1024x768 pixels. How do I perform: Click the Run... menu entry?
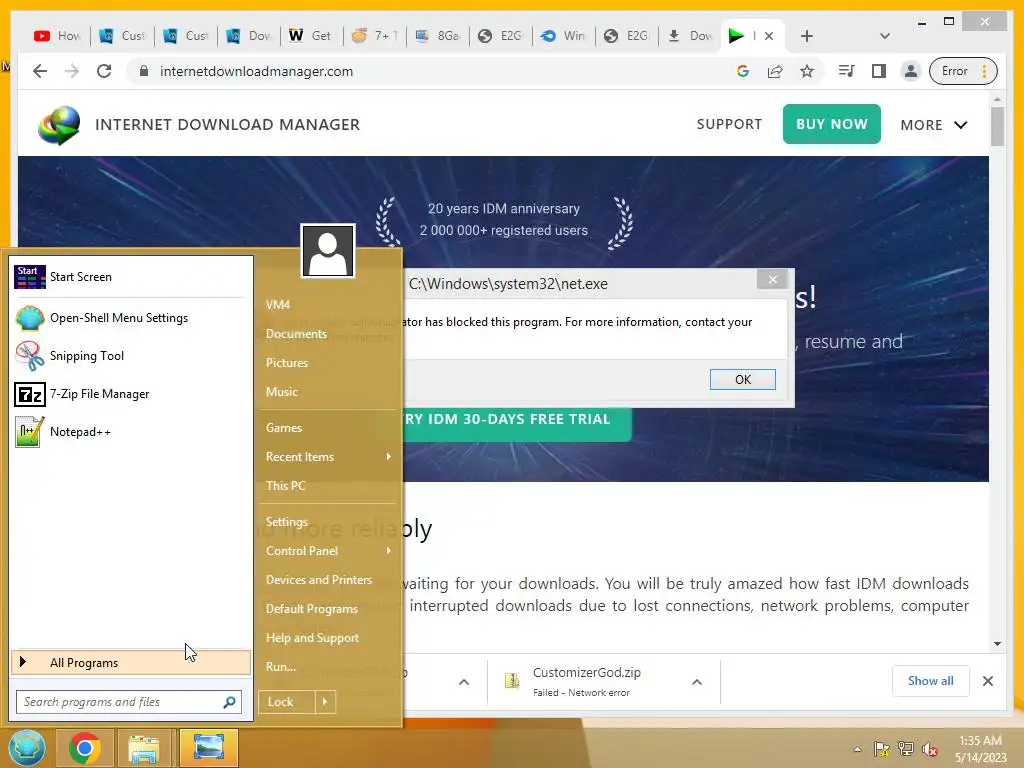[281, 667]
